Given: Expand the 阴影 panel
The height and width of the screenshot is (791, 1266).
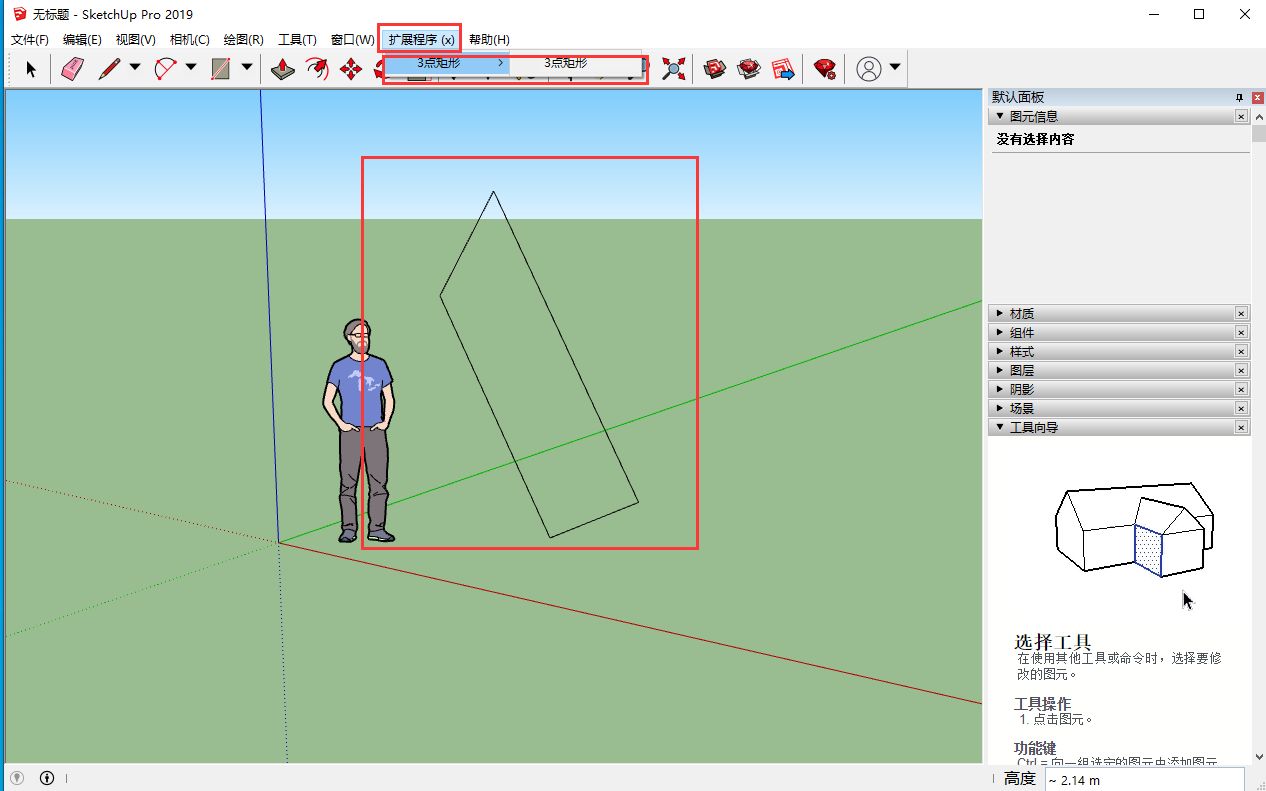Looking at the screenshot, I should [1000, 390].
